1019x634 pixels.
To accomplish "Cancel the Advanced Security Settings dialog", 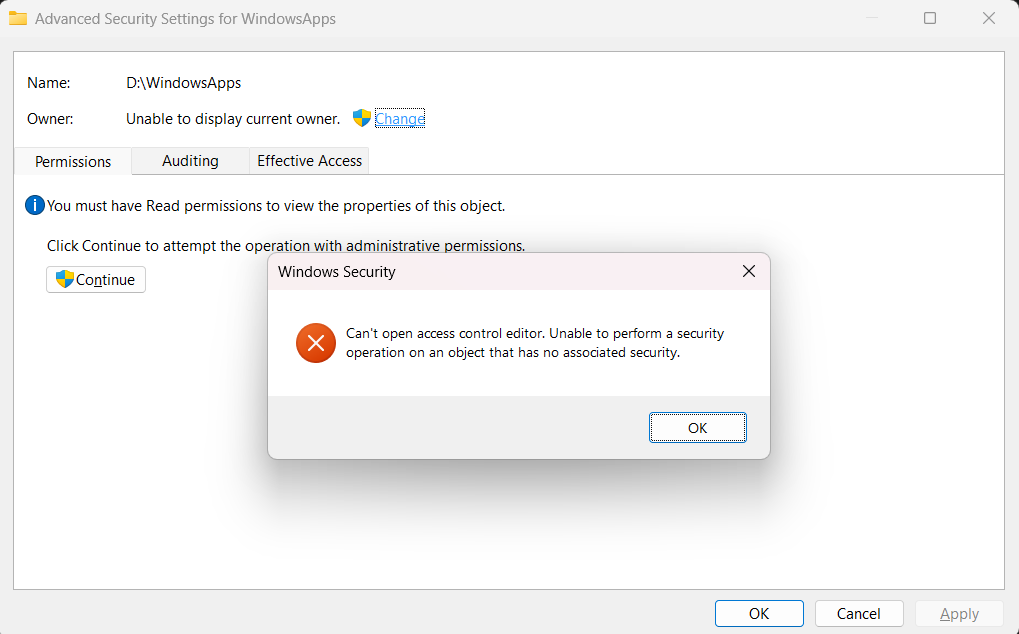I will [x=858, y=613].
